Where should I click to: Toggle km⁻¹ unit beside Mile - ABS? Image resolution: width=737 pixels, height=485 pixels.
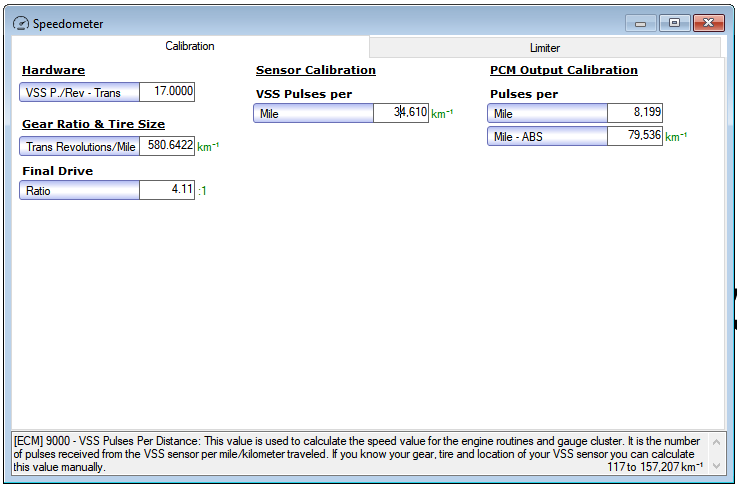click(x=676, y=137)
